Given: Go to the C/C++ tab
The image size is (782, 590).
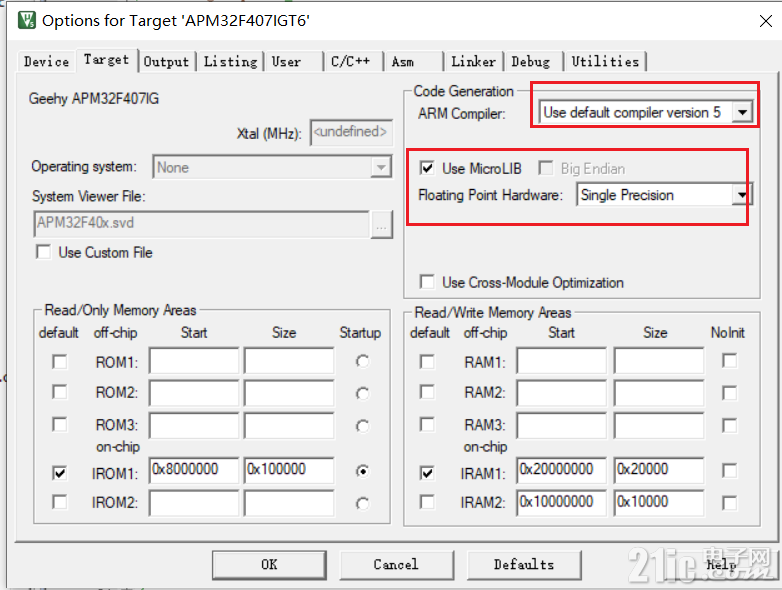Looking at the screenshot, I should coord(351,62).
